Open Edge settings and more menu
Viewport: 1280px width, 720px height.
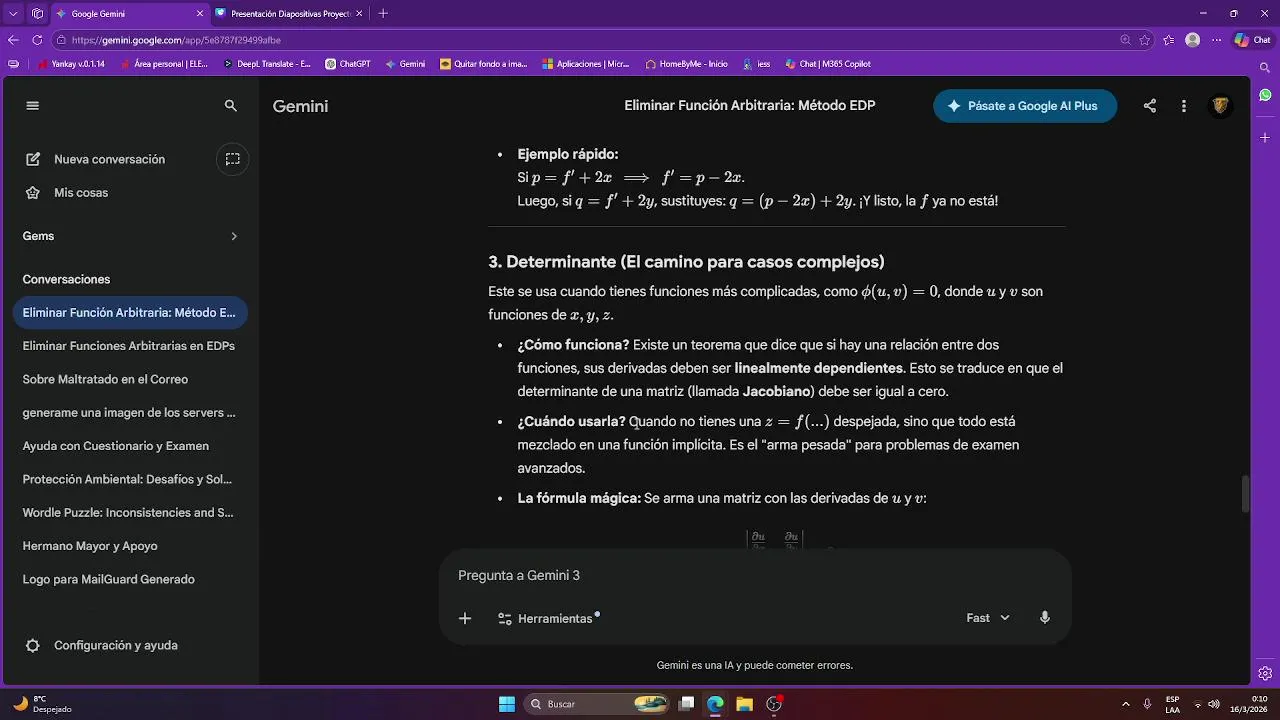[1215, 40]
